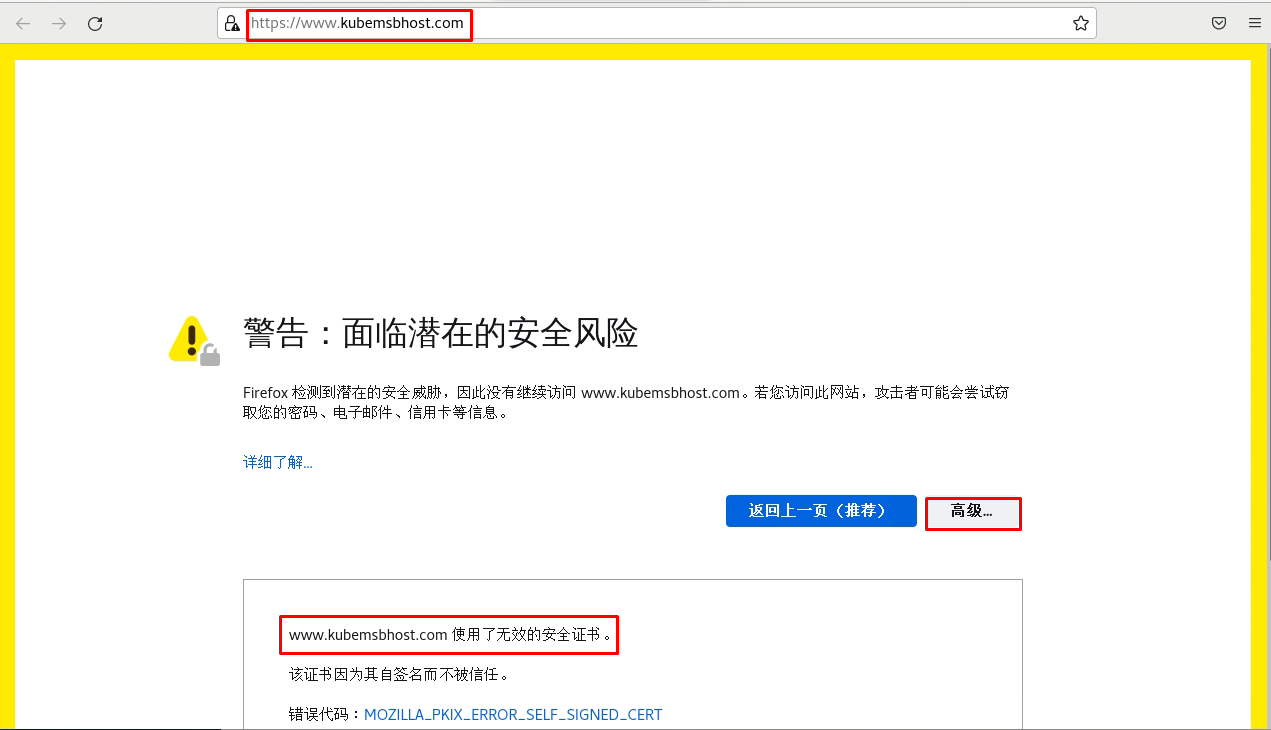
Task: Open site identity lock warning icon
Action: (232, 23)
